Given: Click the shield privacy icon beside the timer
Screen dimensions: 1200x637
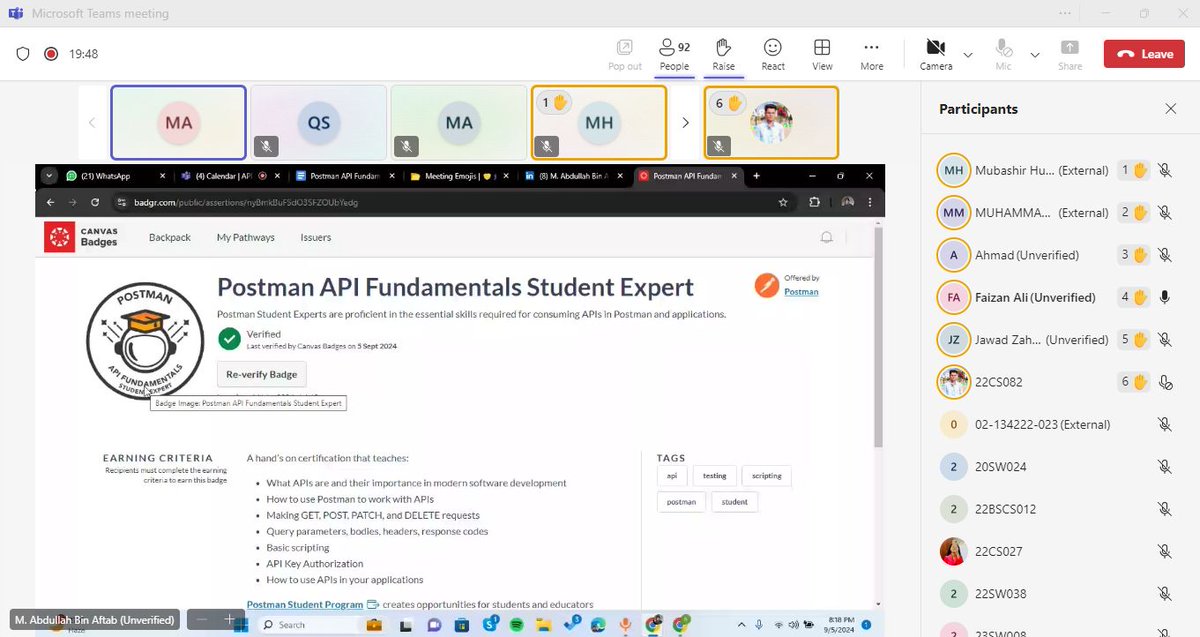Looking at the screenshot, I should point(23,54).
